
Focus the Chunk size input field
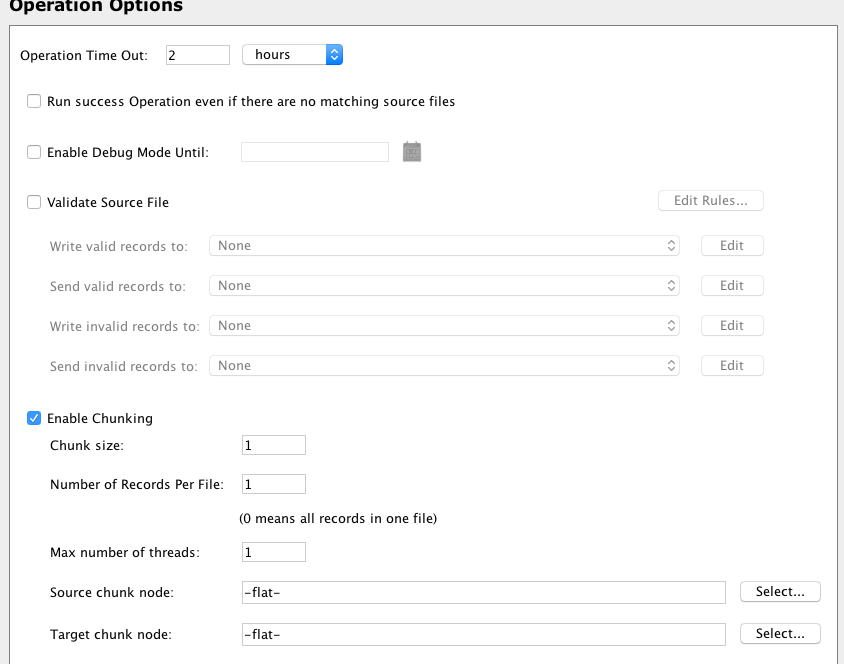point(273,445)
